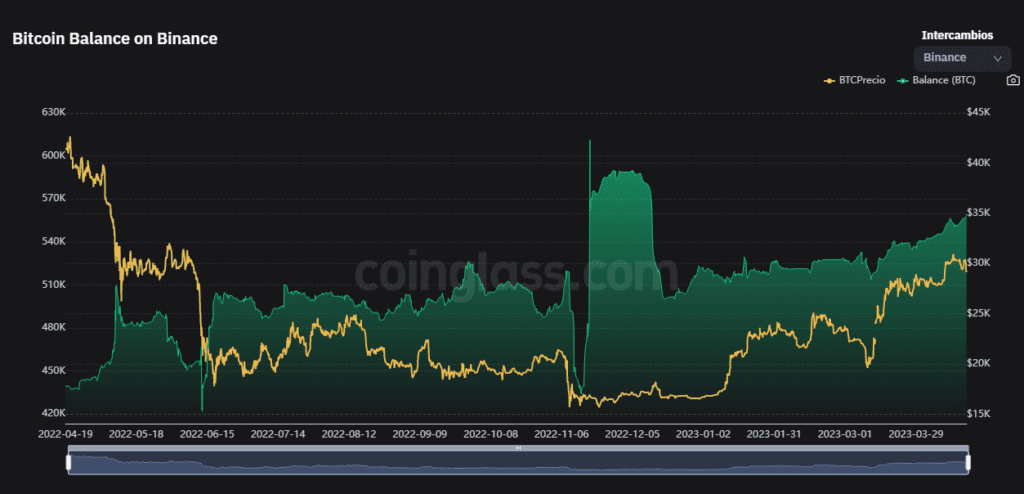Click the 2022-04-19 date label
This screenshot has width=1024, height=494.
coord(66,434)
